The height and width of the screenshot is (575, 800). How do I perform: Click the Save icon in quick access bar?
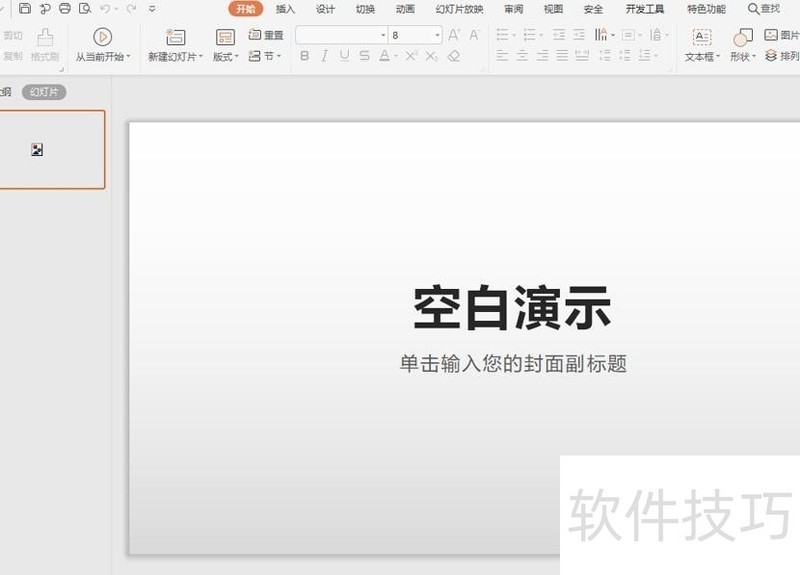tap(24, 8)
